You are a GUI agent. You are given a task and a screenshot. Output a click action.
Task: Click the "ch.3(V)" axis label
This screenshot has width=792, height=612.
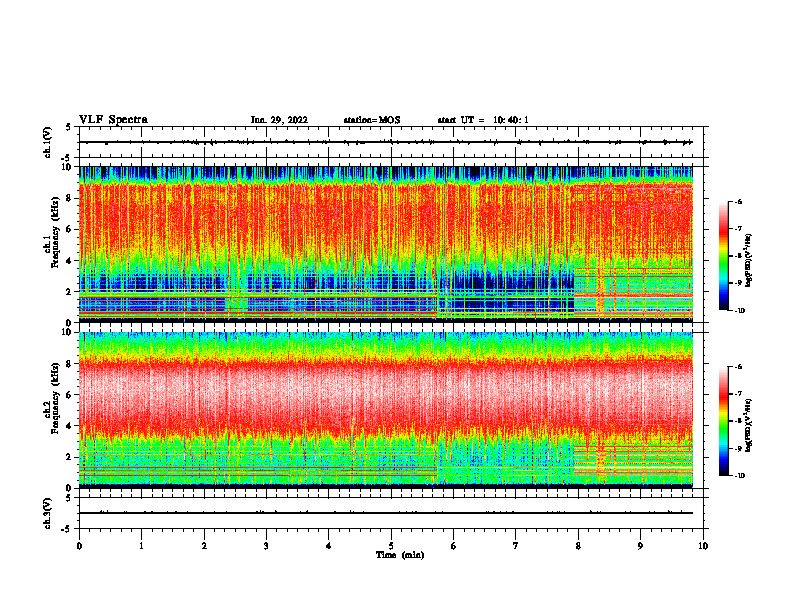click(x=47, y=513)
